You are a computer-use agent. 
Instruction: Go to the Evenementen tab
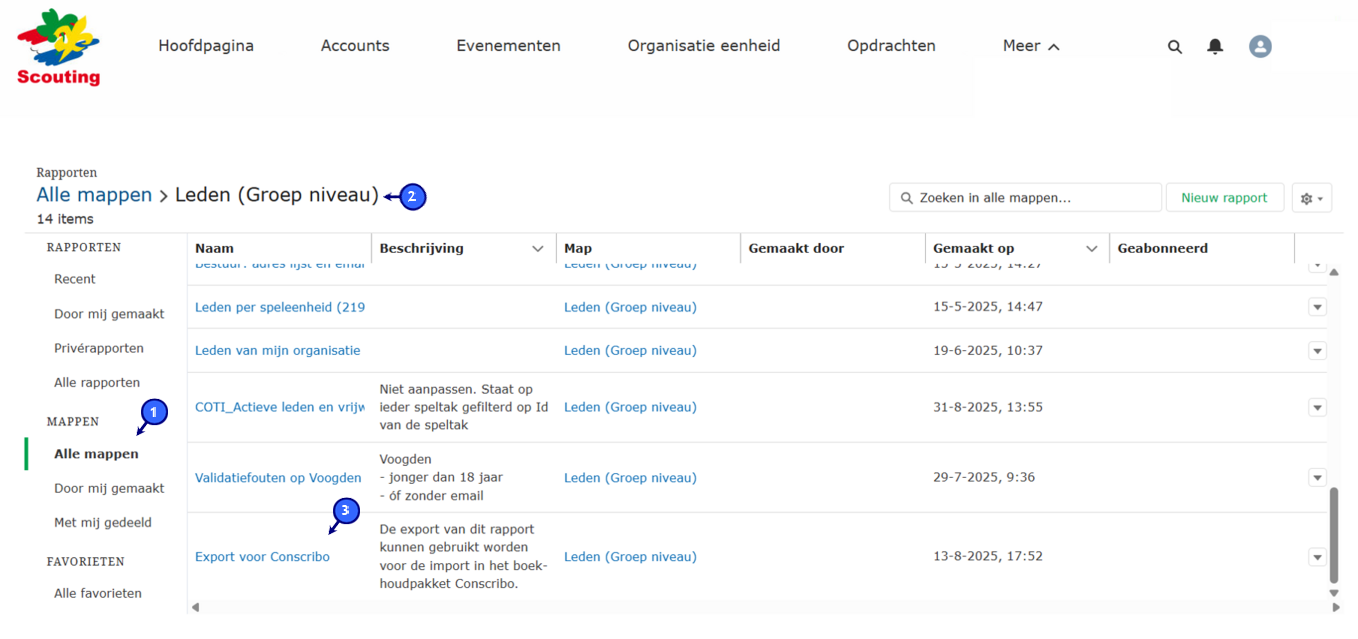pos(508,46)
